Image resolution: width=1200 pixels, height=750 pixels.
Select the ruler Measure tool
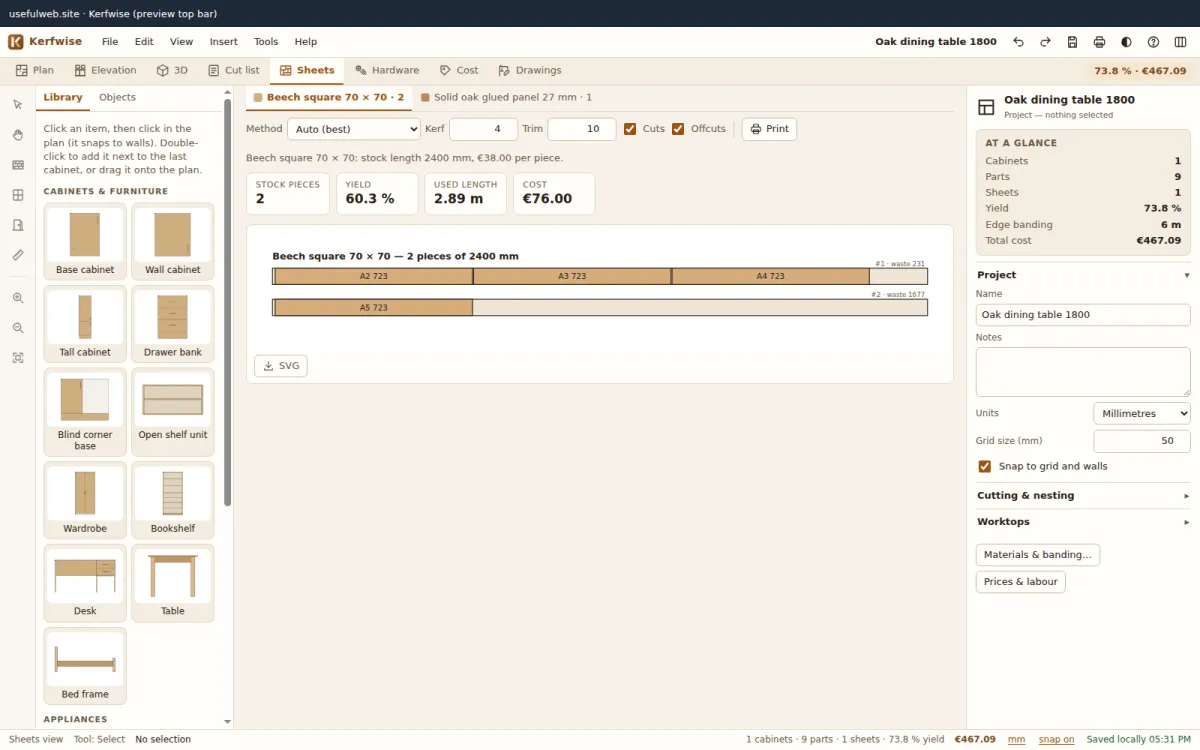point(18,255)
